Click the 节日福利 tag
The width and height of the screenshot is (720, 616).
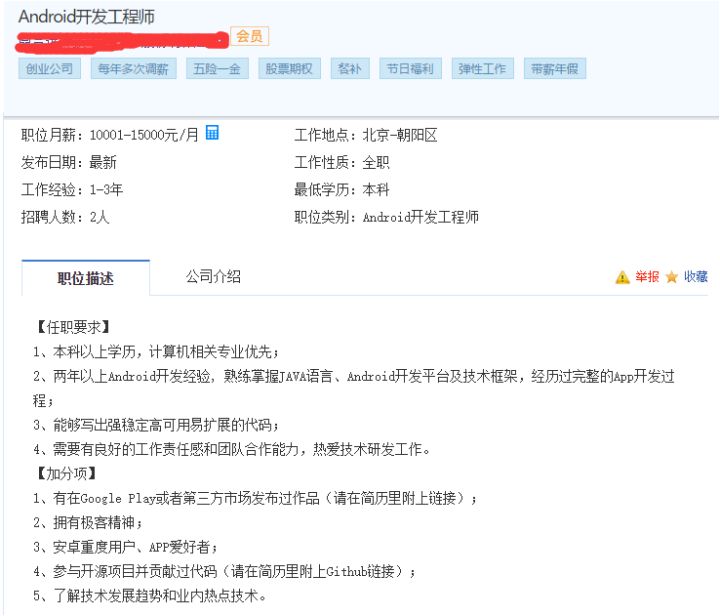pos(411,69)
